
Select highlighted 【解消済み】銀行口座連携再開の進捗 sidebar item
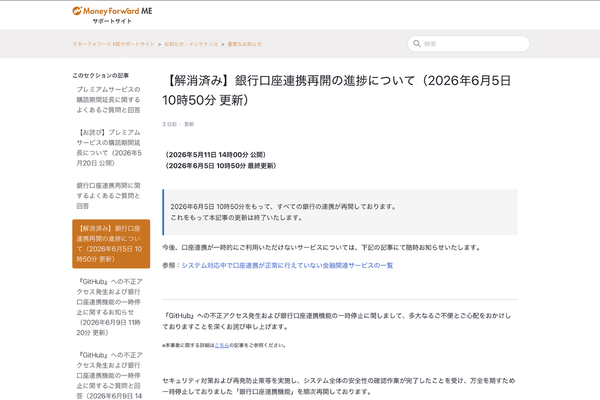[111, 243]
